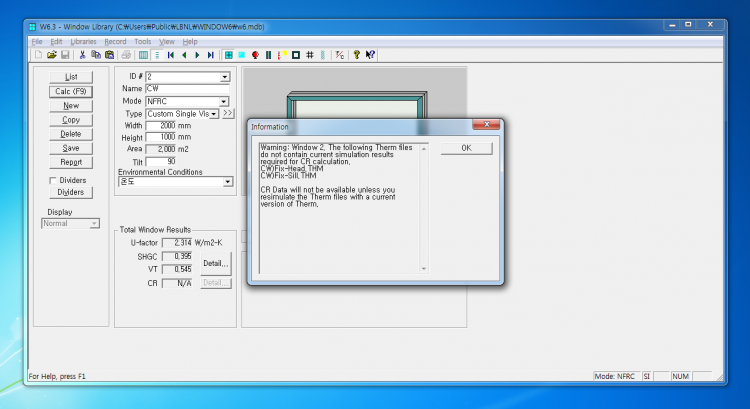Open the Mode NFRC dropdown
750x409 pixels.
[x=224, y=101]
